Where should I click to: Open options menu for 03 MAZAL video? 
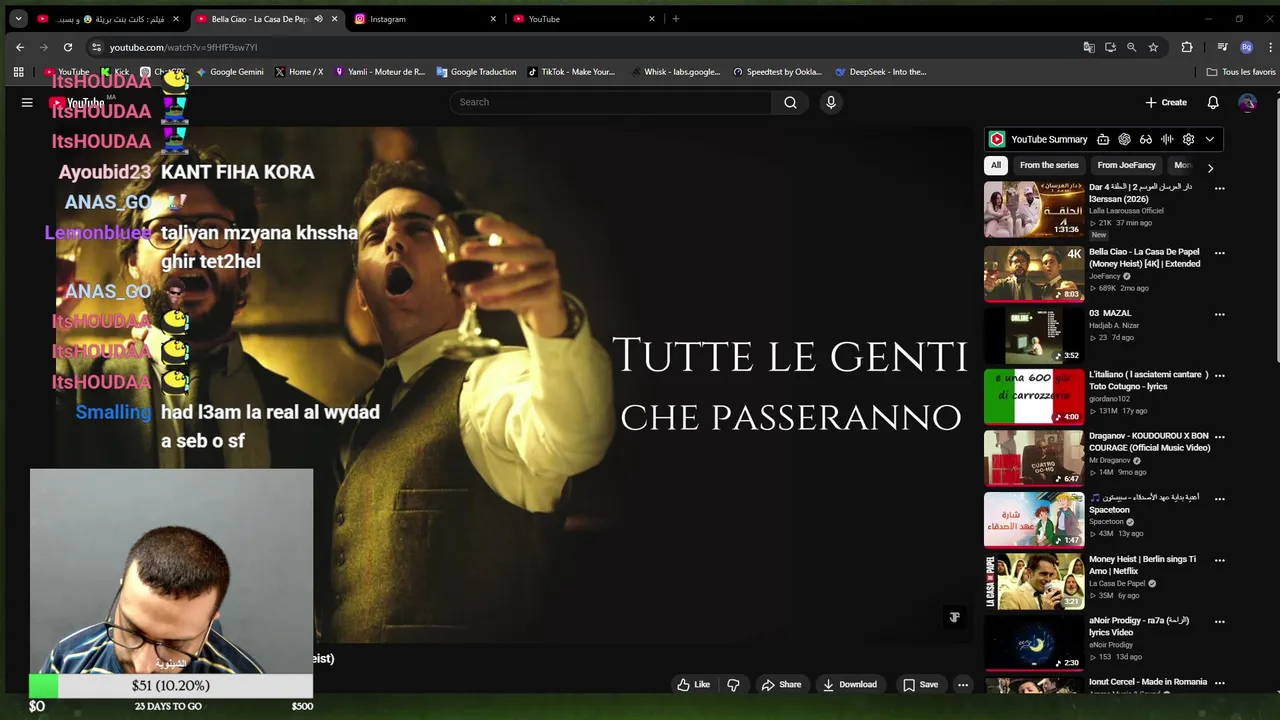pyautogui.click(x=1219, y=314)
